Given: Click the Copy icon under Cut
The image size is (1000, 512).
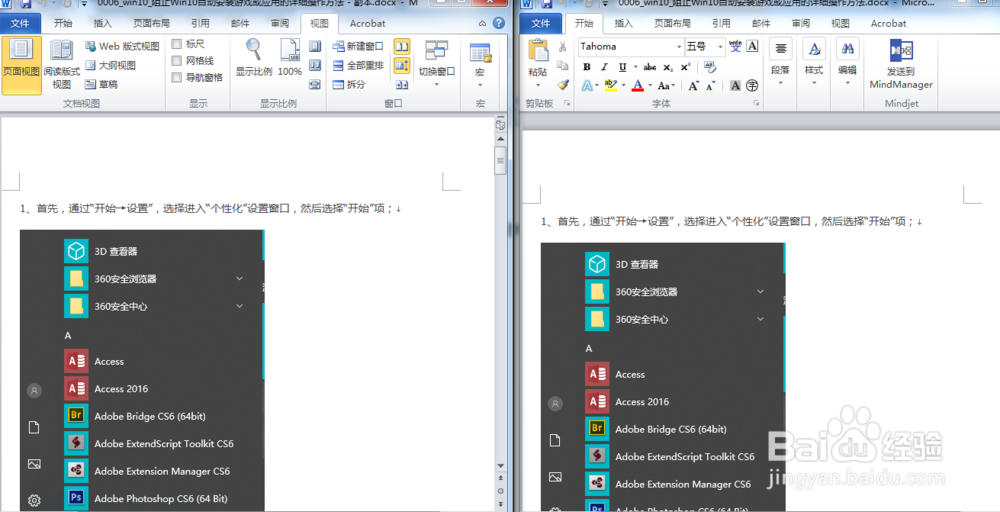Looking at the screenshot, I should click(x=562, y=65).
